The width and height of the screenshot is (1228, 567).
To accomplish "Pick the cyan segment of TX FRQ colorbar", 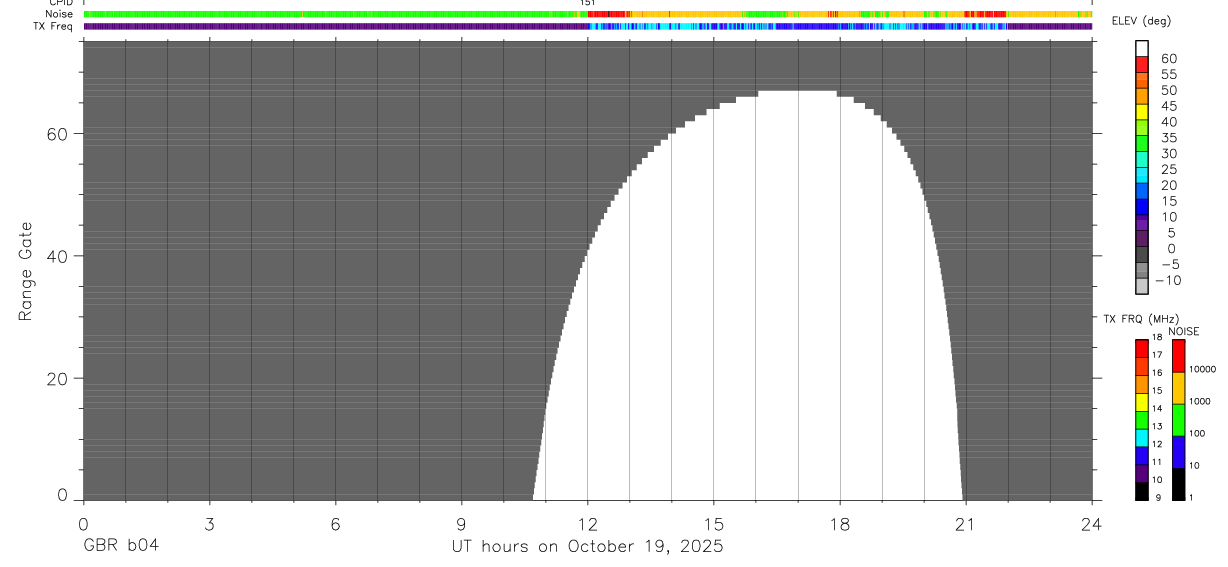I will tap(1142, 438).
